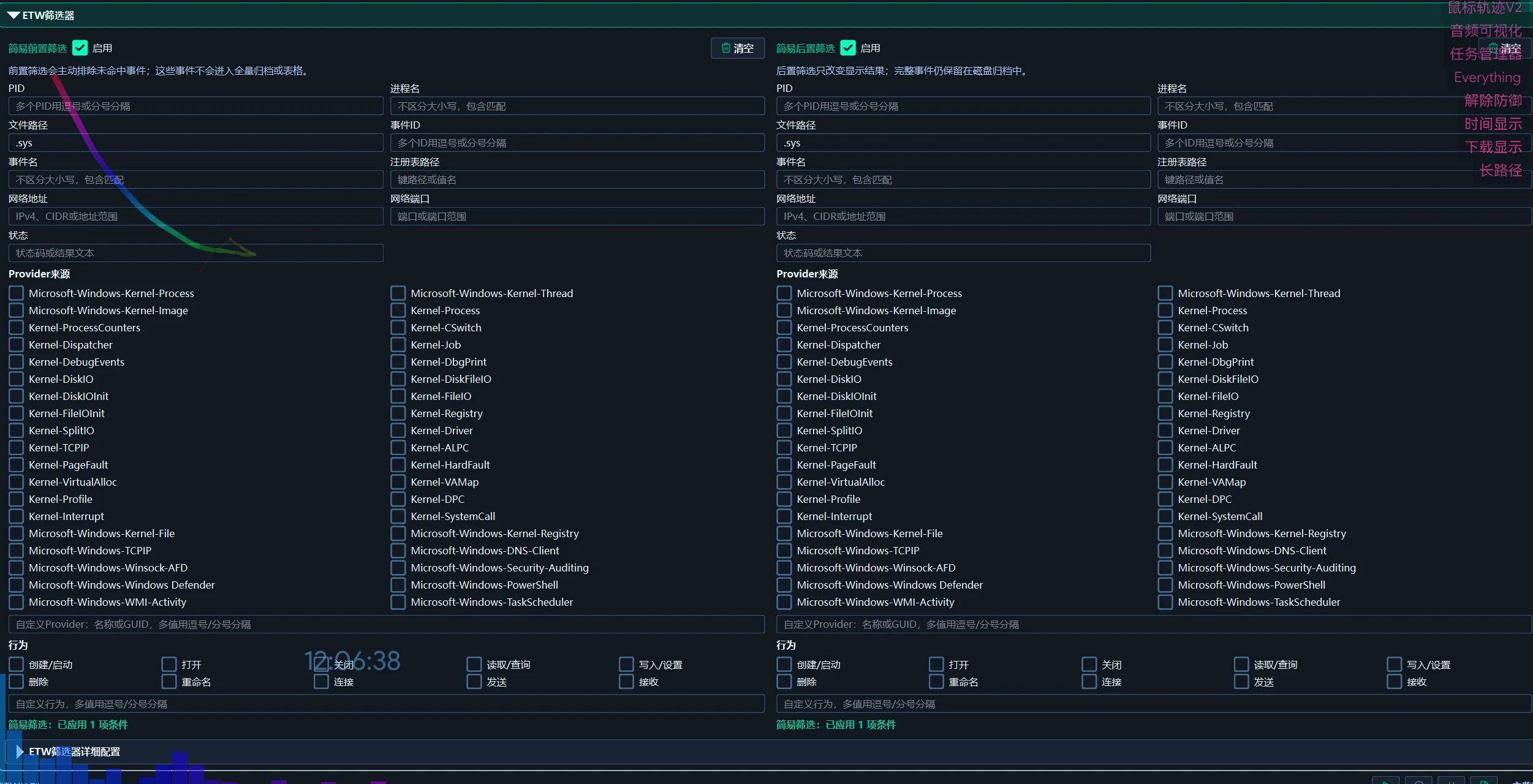Check post-filter 连接 behavior checkbox
The image size is (1533, 784).
1089,682
